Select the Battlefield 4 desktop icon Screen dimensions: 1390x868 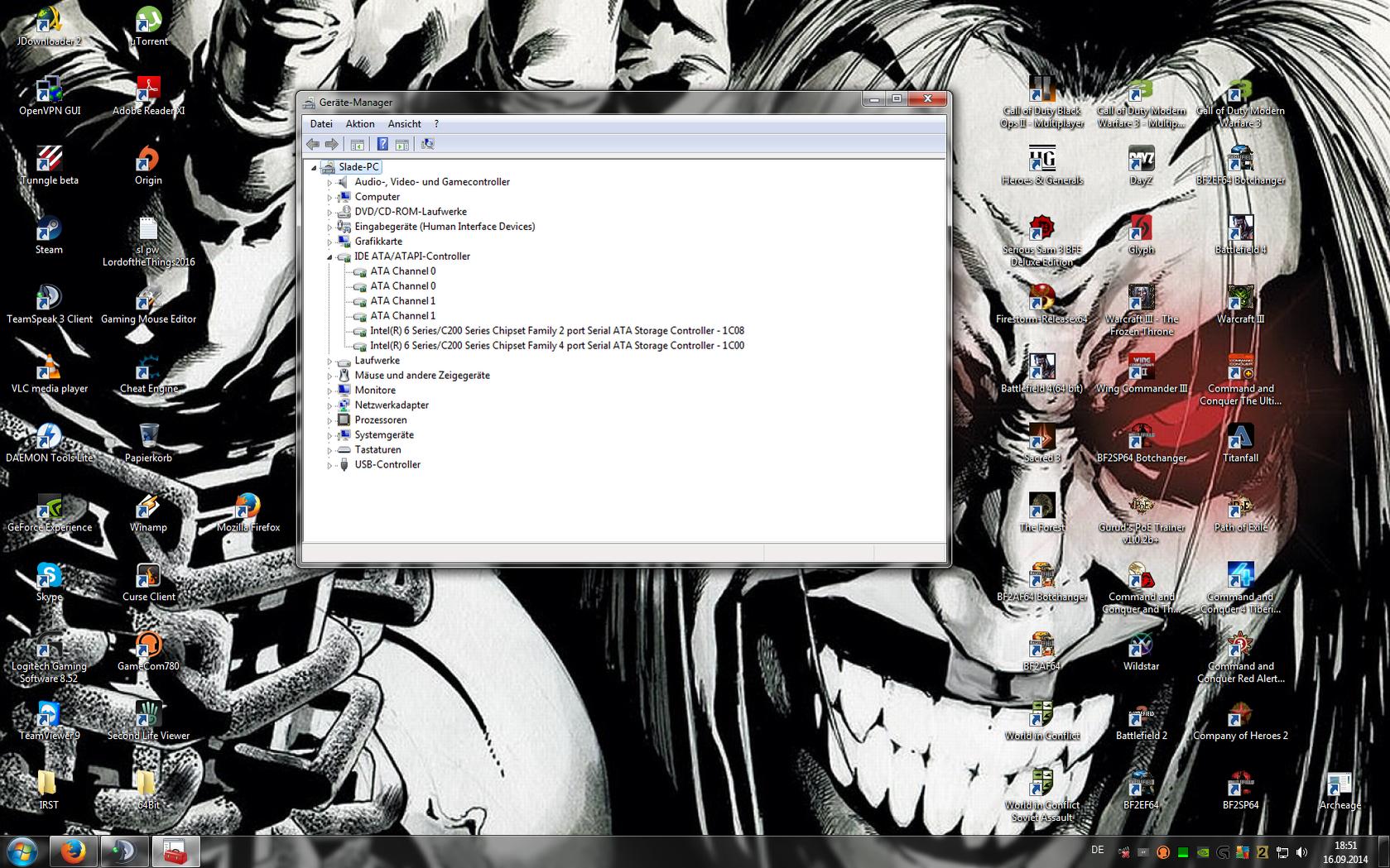click(x=1240, y=234)
